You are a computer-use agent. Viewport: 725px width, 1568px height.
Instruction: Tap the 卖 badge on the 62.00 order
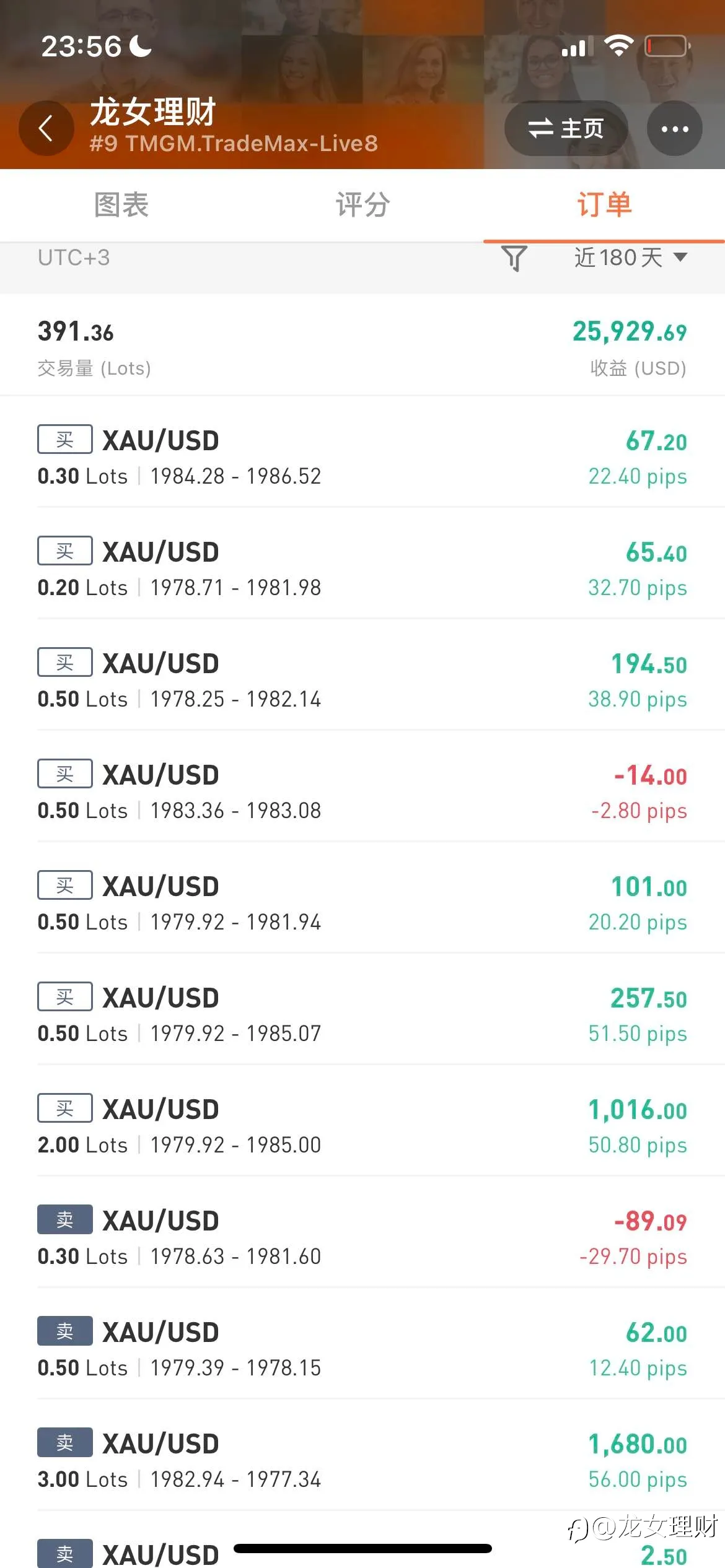click(x=65, y=1331)
